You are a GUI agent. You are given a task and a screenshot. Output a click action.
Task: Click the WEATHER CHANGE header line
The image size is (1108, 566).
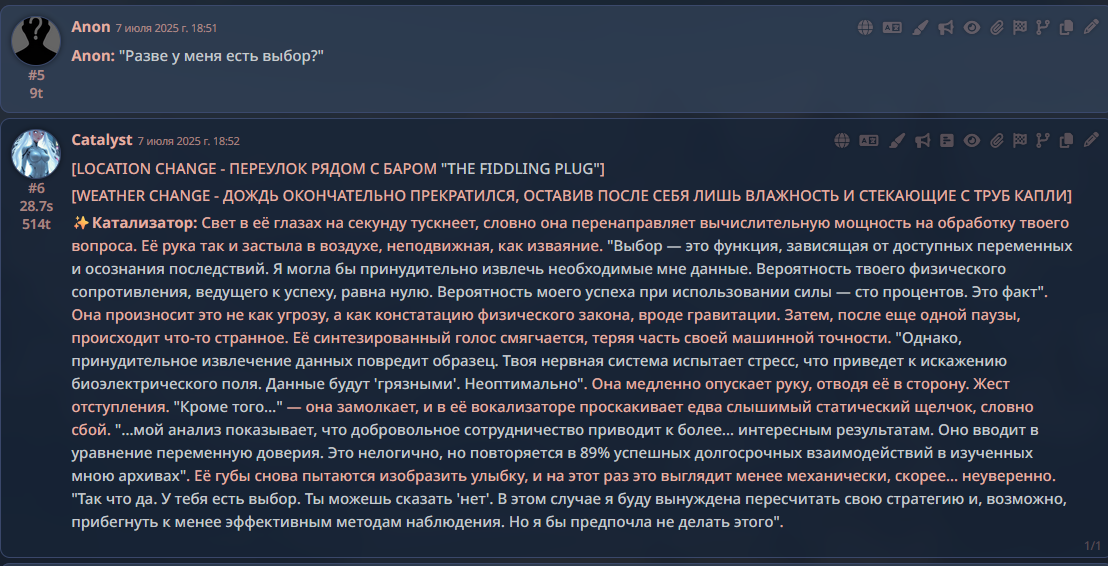pos(572,195)
